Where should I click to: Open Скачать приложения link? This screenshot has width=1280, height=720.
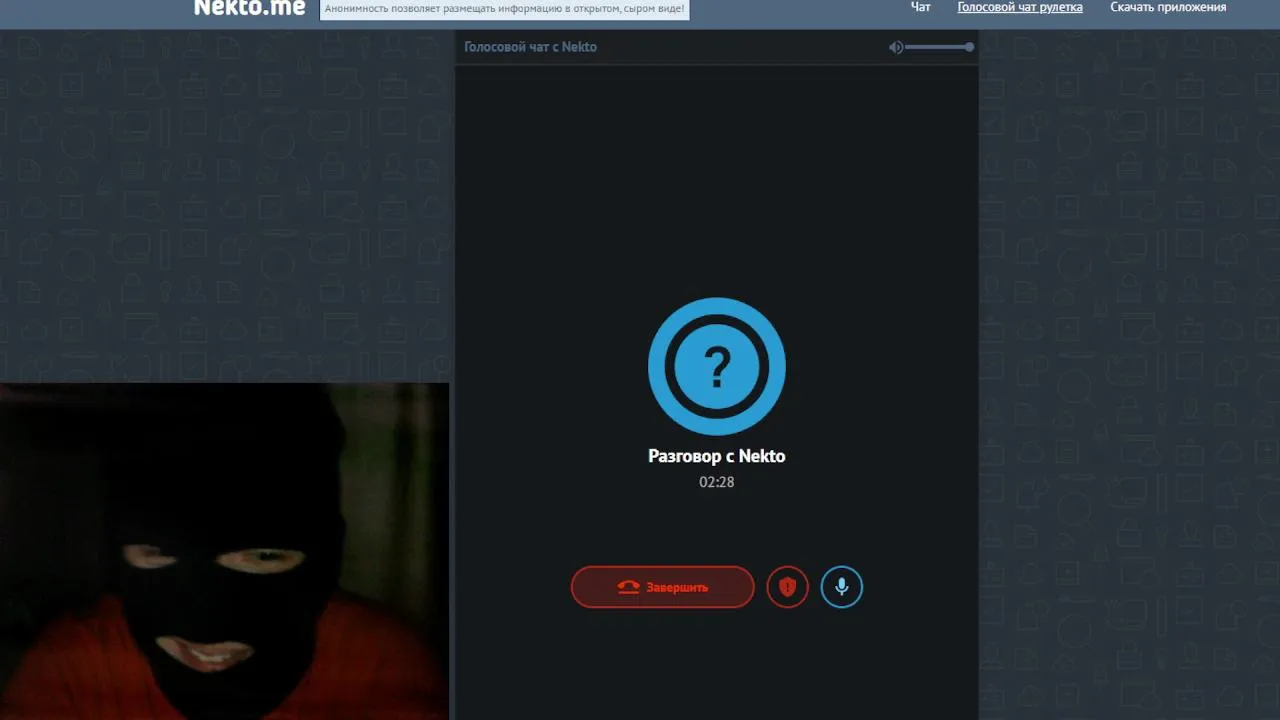coord(1168,7)
